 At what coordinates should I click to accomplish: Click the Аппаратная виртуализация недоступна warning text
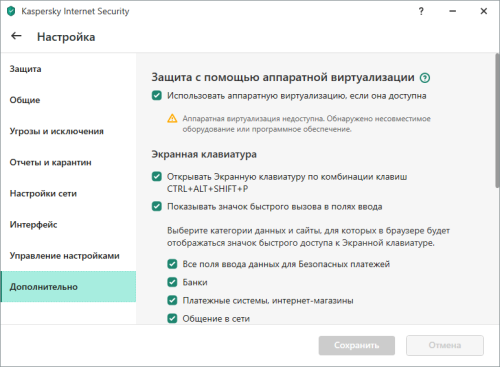click(306, 124)
